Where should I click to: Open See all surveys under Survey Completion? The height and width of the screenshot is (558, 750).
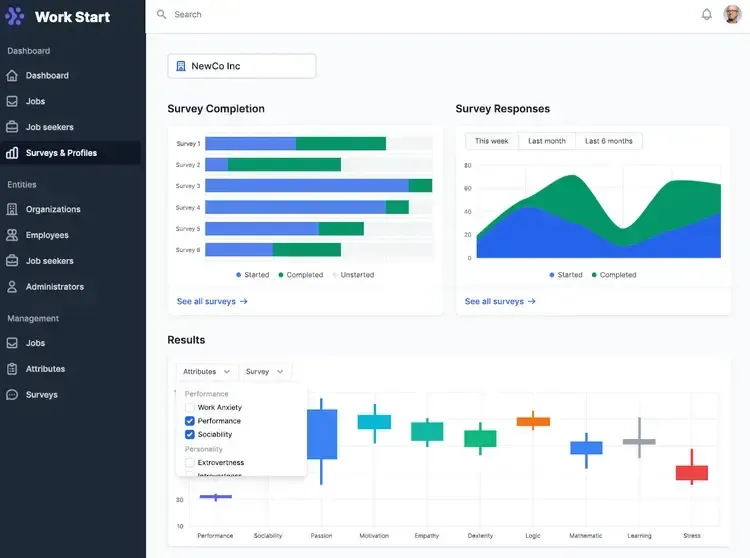(x=212, y=301)
